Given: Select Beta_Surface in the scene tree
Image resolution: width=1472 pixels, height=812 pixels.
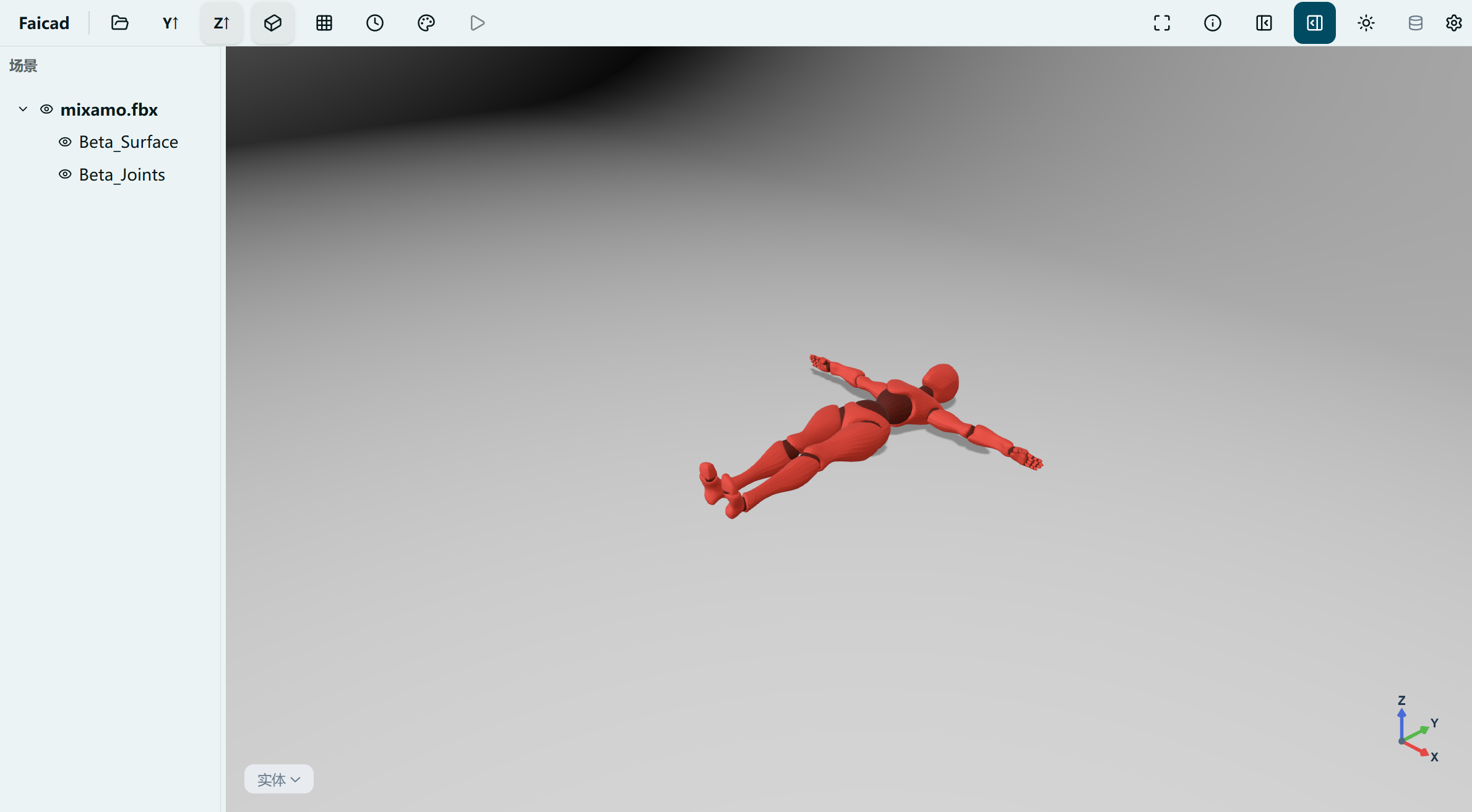Looking at the screenshot, I should click(129, 142).
